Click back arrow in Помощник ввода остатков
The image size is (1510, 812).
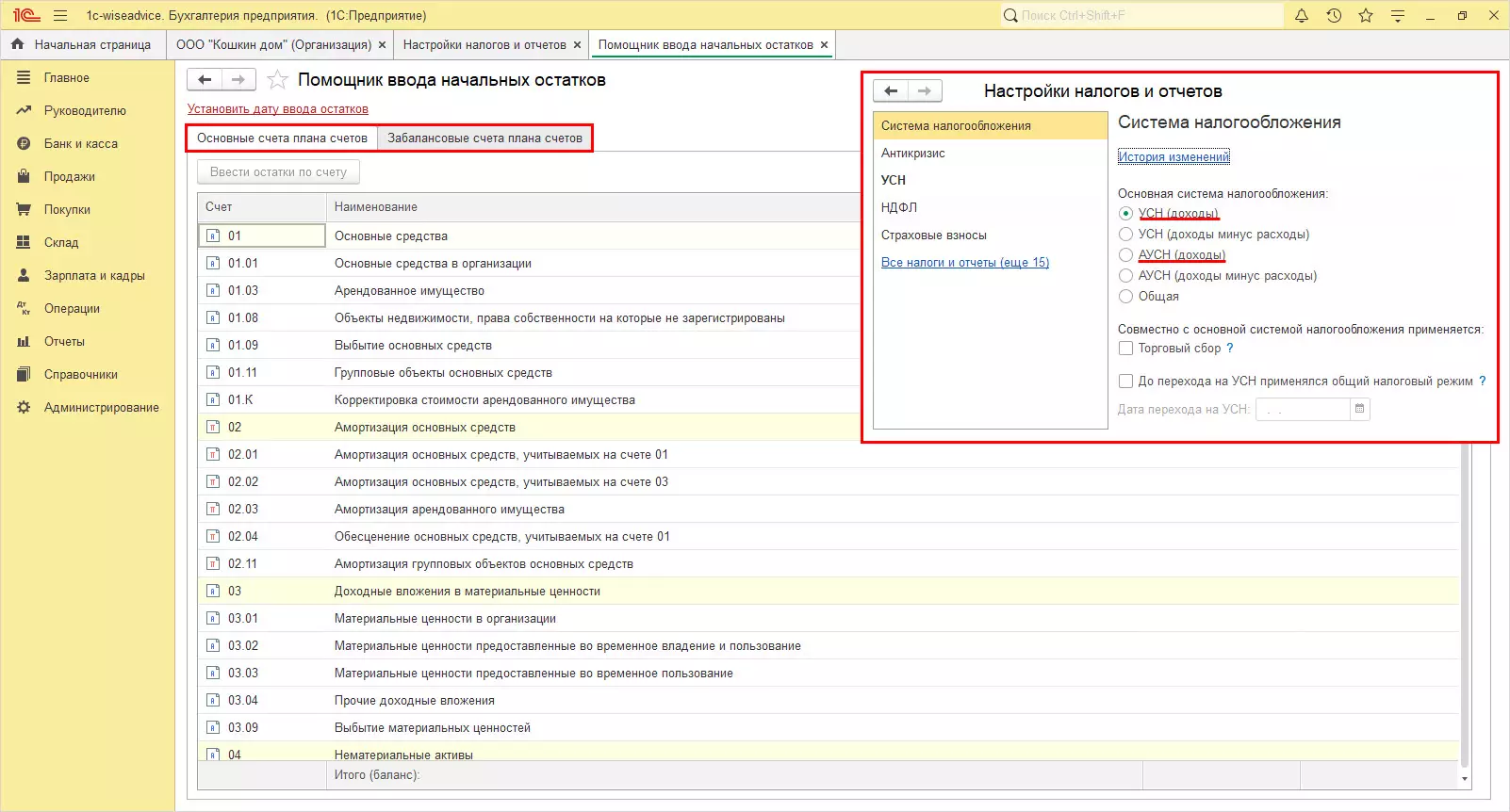205,80
